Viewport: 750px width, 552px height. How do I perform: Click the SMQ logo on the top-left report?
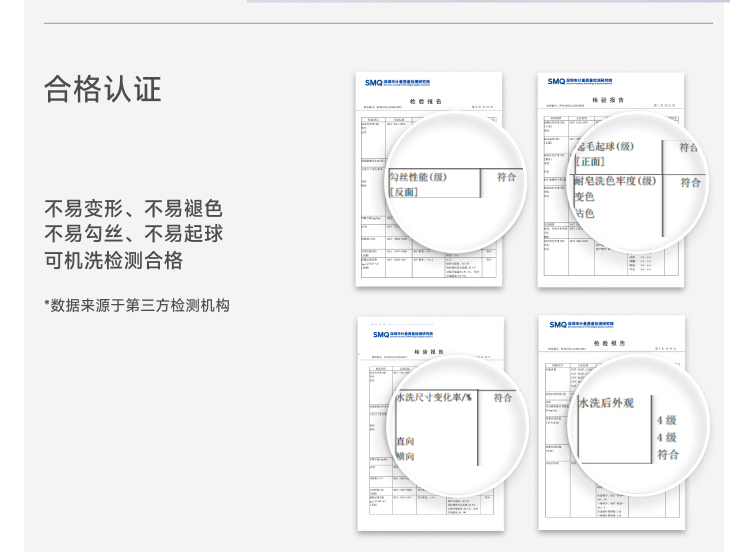tap(375, 84)
